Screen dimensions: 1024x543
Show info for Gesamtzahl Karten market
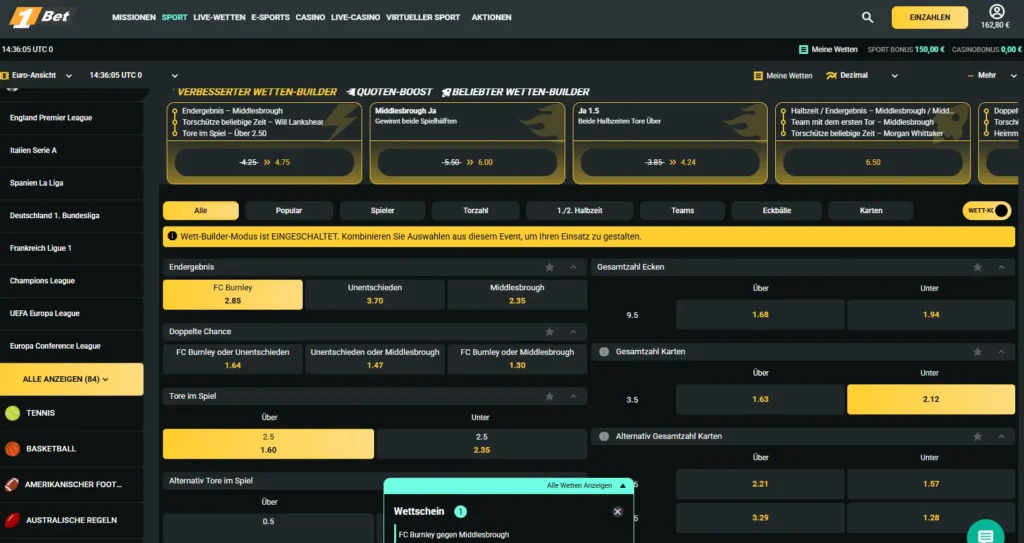point(604,352)
